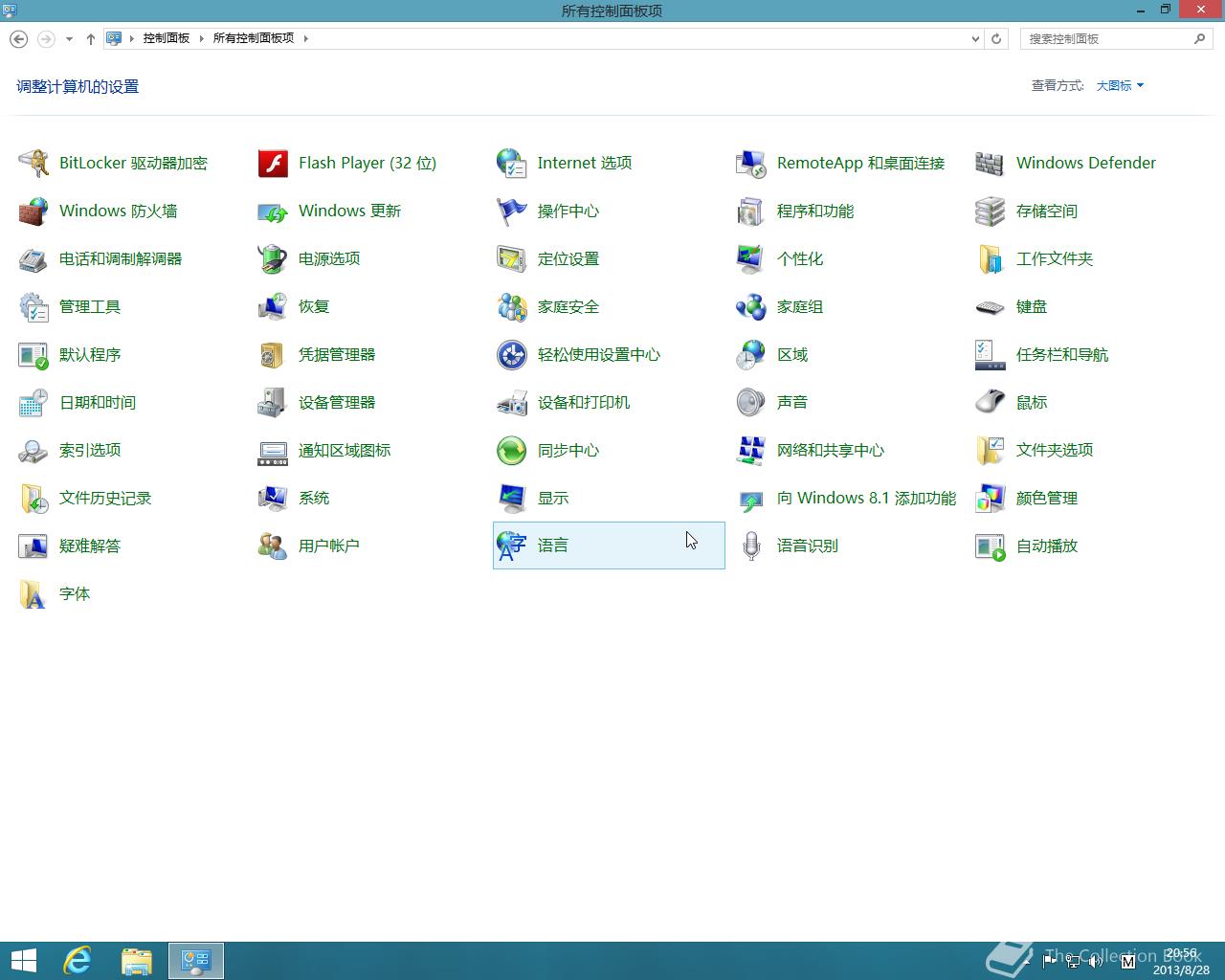The image size is (1225, 980).
Task: Open BitLocker 驱动器加密 icon
Action: click(x=33, y=163)
